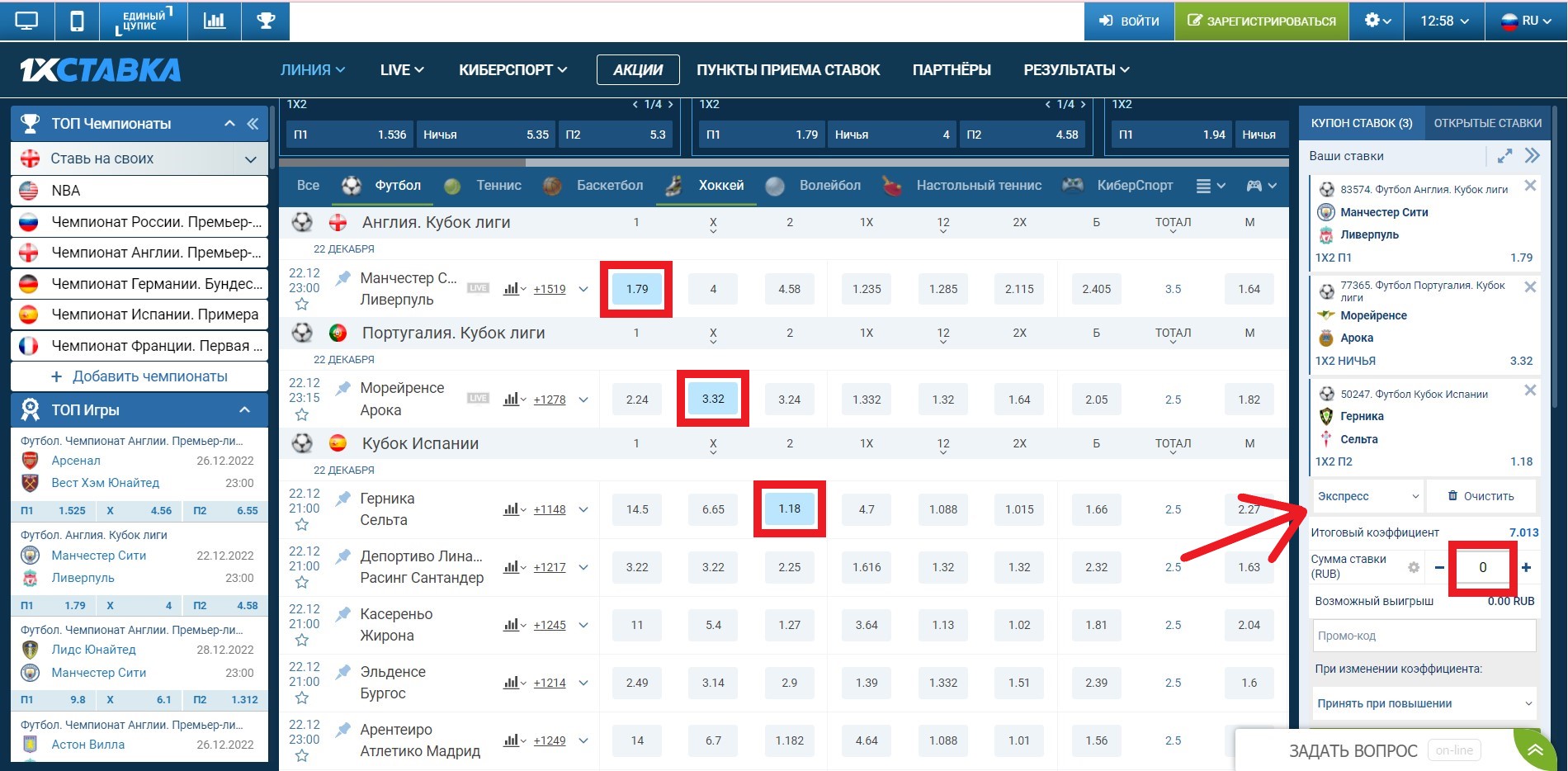Pin the Герника–Сельта match

pyautogui.click(x=343, y=499)
